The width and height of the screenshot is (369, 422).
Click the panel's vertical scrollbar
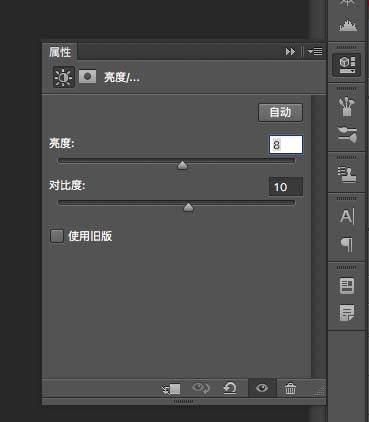(319, 236)
